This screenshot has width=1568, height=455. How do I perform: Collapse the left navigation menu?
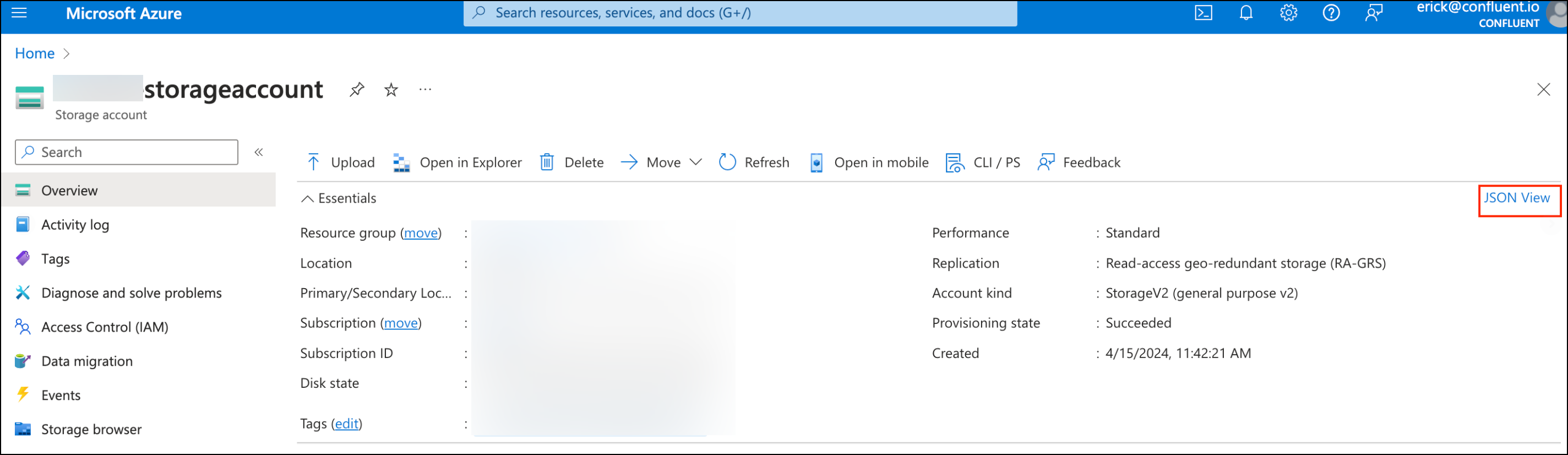point(259,152)
